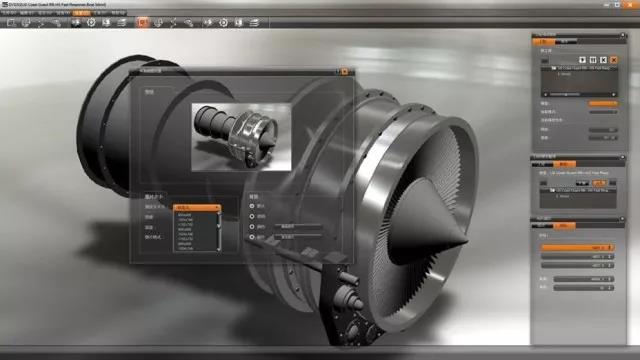Click the skip-to-start icon in right panel

click(x=603, y=60)
